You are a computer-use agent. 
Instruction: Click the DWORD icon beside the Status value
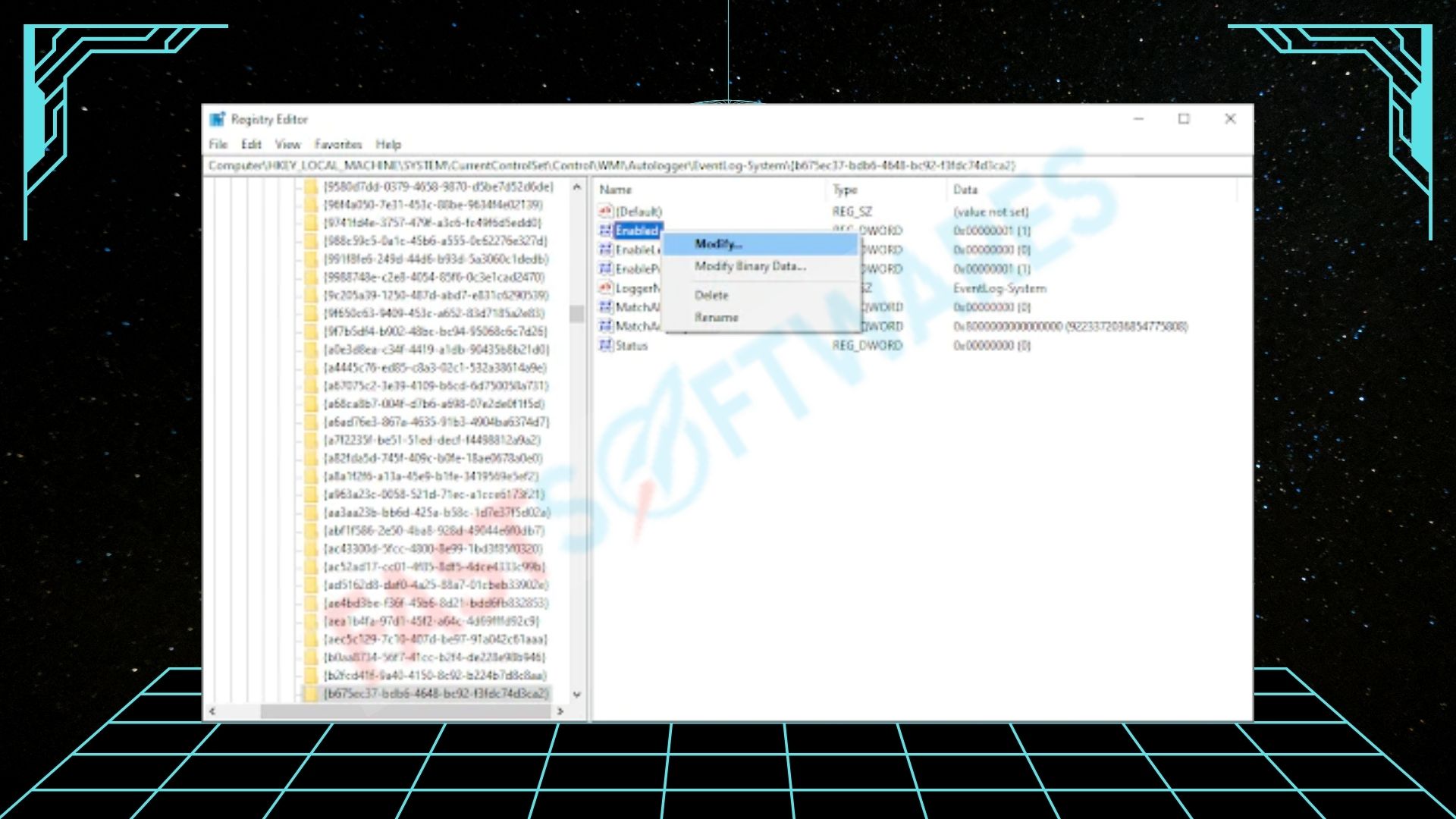(x=605, y=345)
